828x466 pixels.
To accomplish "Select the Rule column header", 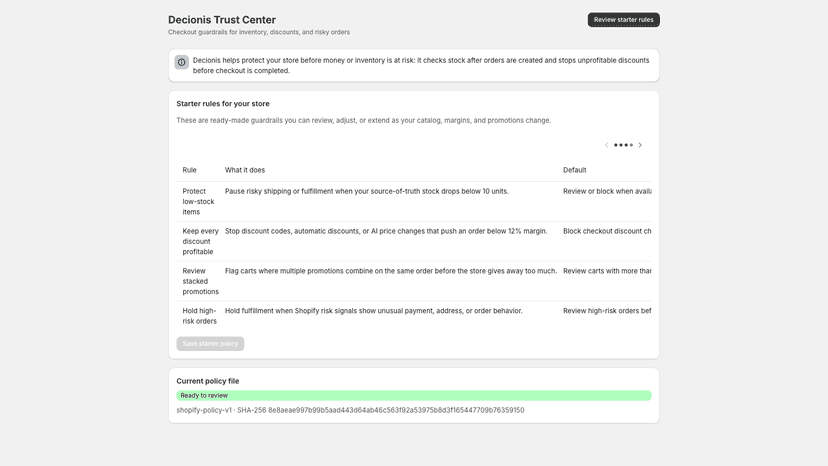I will click(190, 170).
